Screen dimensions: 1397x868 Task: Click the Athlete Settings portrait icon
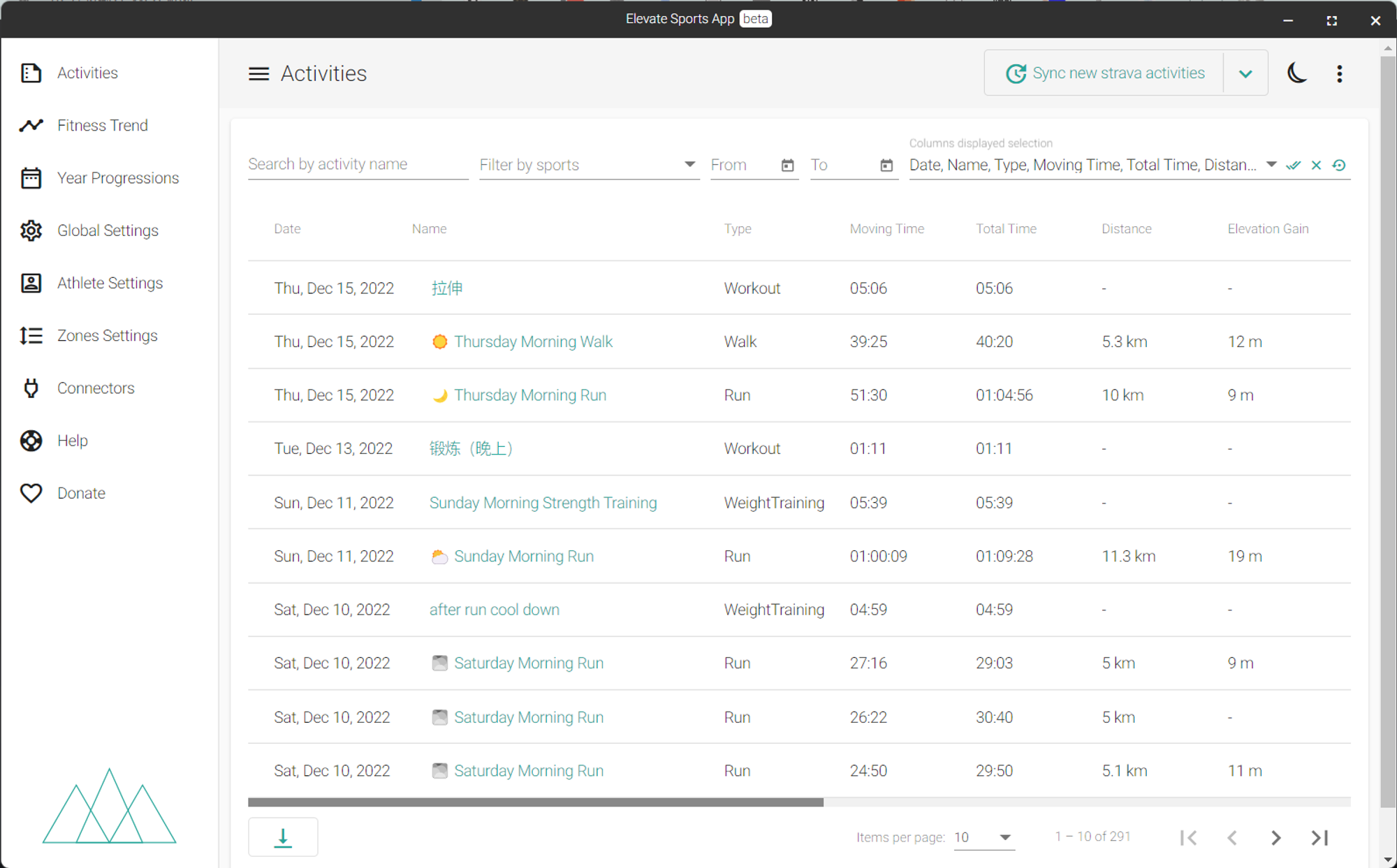tap(31, 283)
